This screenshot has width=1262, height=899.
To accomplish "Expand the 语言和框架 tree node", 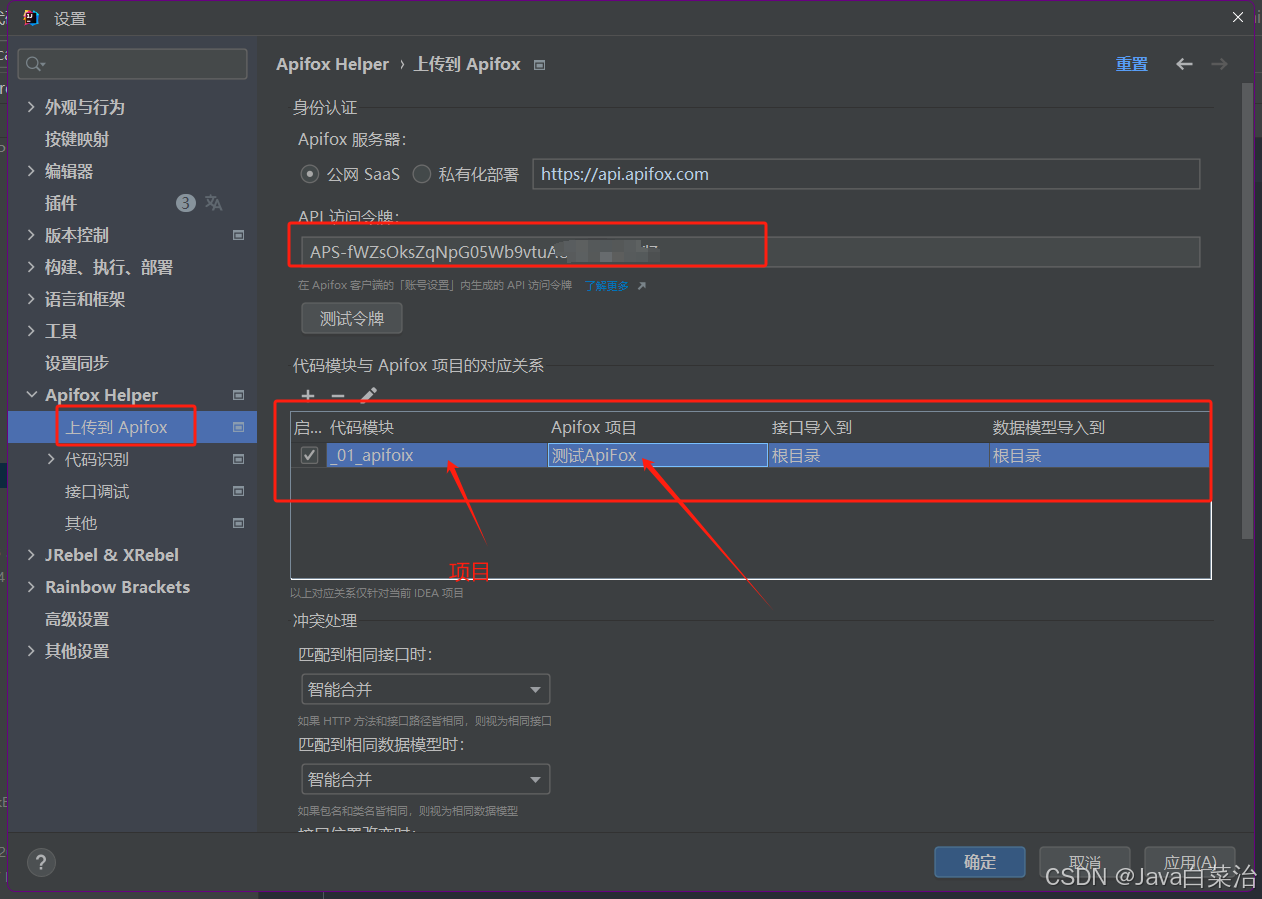I will 31,299.
